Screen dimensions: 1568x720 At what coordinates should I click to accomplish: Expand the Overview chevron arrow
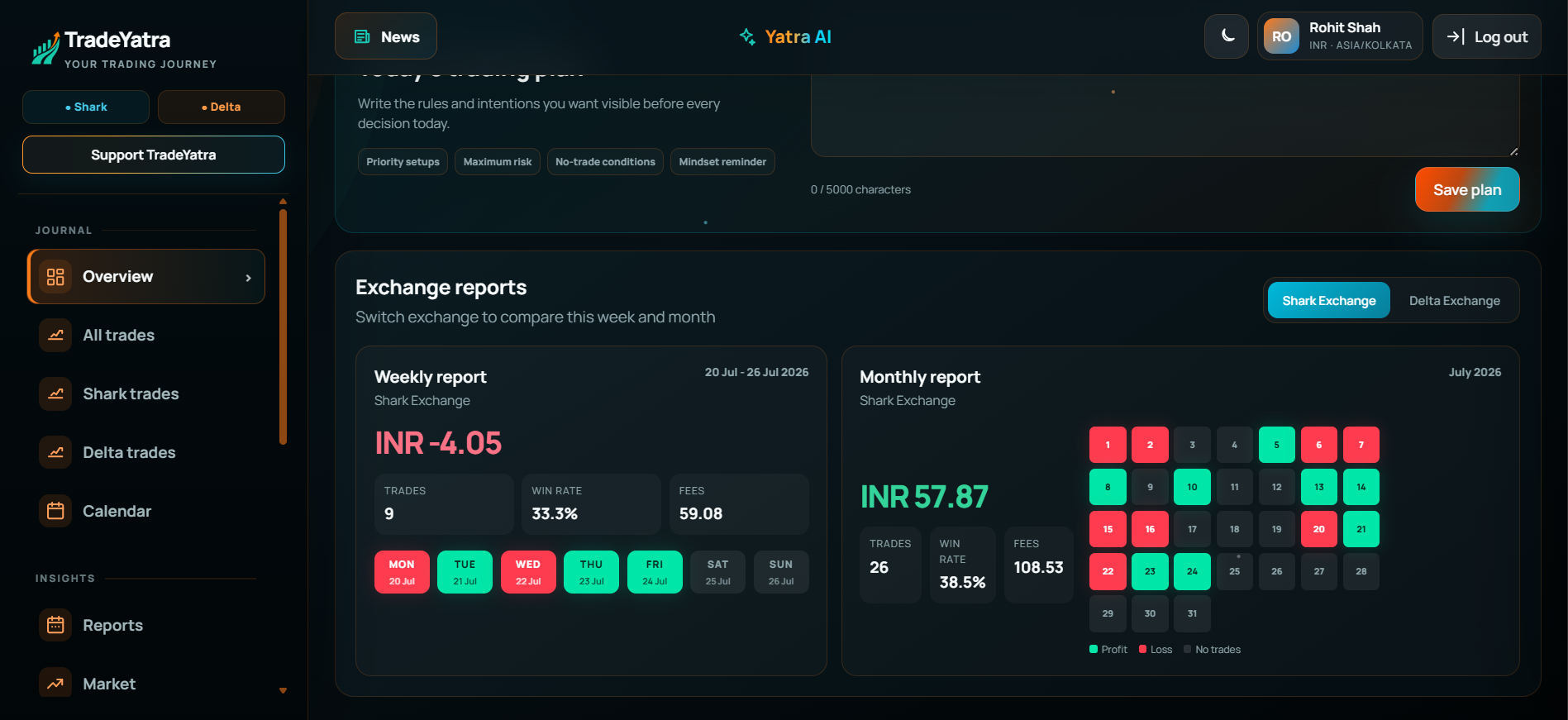pos(248,278)
